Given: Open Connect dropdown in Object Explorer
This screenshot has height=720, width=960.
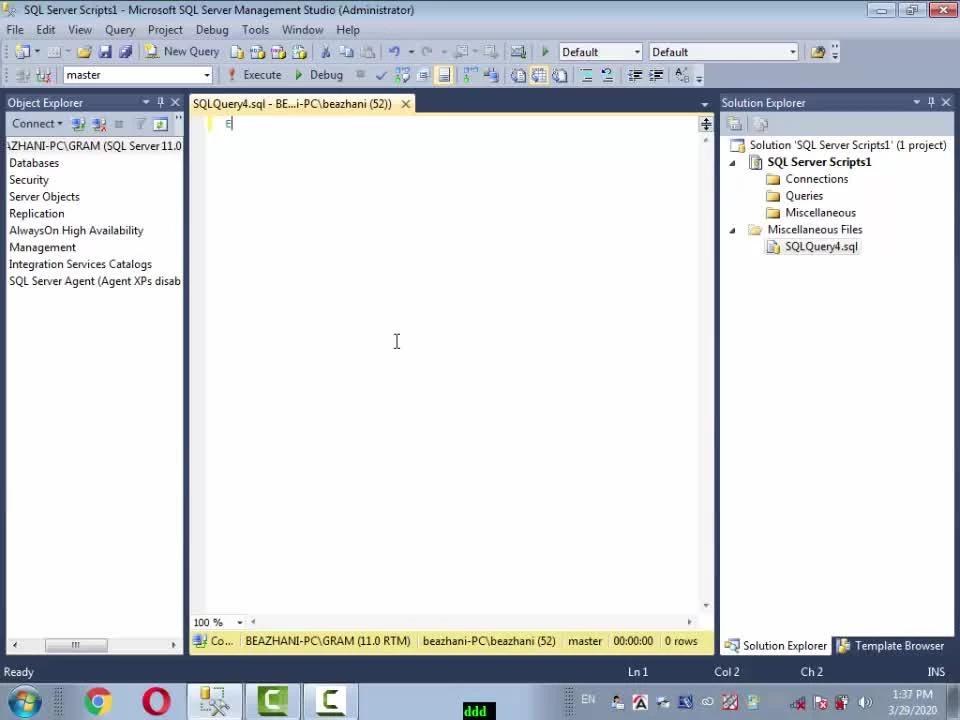Looking at the screenshot, I should pos(37,124).
